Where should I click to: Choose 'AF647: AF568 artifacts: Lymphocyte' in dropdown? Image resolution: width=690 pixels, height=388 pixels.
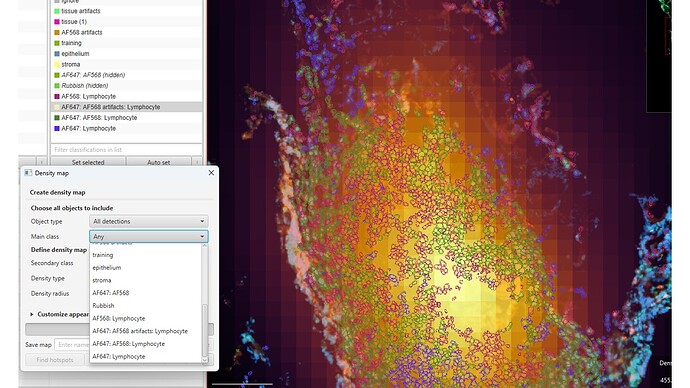146,331
